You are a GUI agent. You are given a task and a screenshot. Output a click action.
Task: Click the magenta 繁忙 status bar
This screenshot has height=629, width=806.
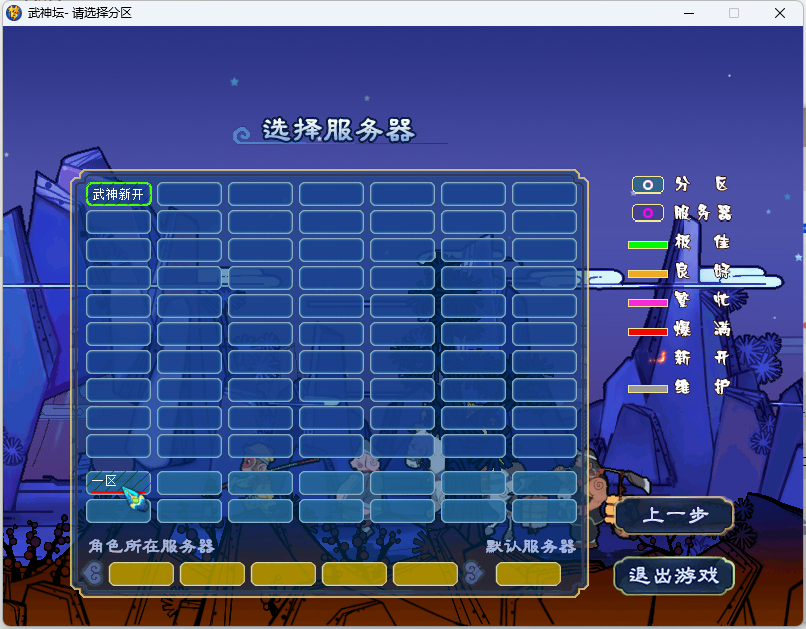[647, 302]
